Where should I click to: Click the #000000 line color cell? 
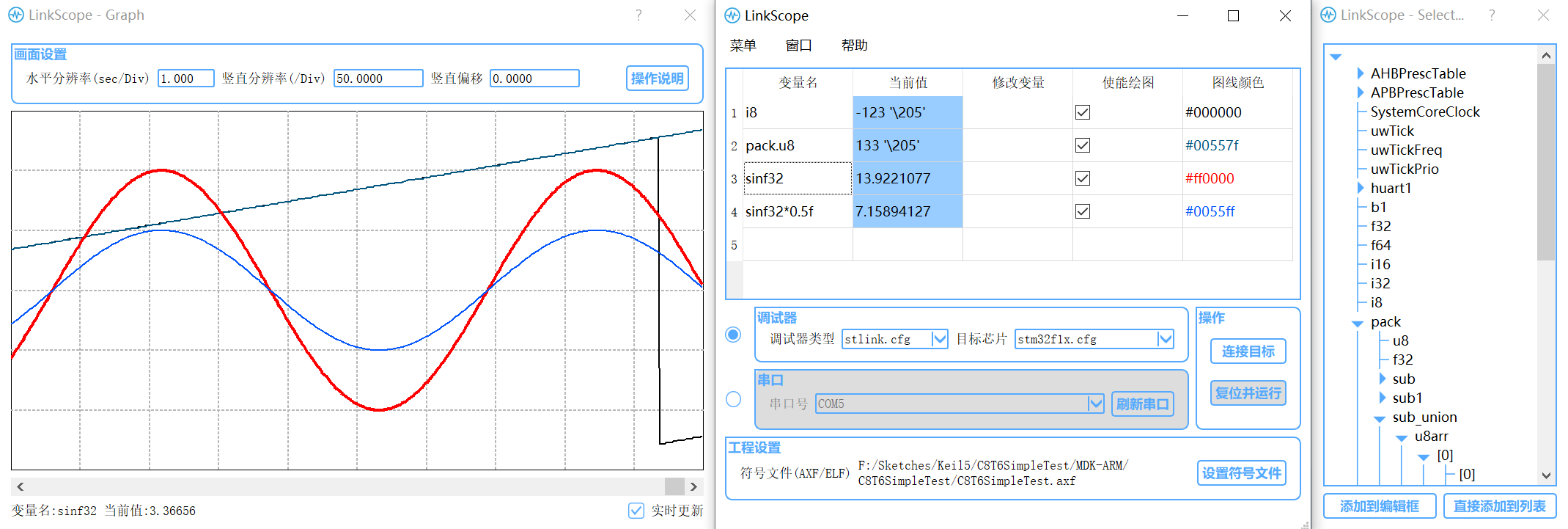coord(1237,112)
